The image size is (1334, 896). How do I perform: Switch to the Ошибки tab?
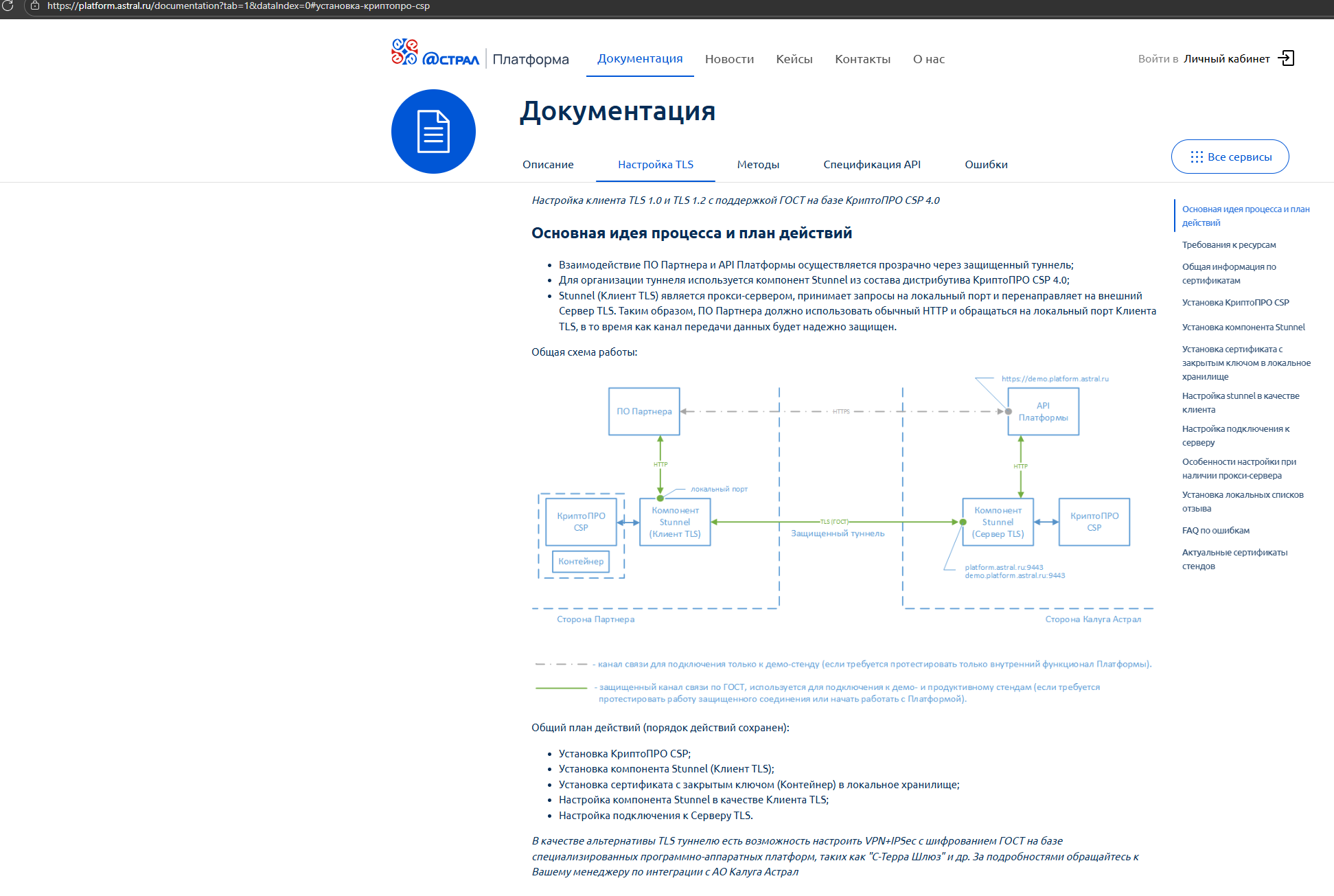[986, 165]
